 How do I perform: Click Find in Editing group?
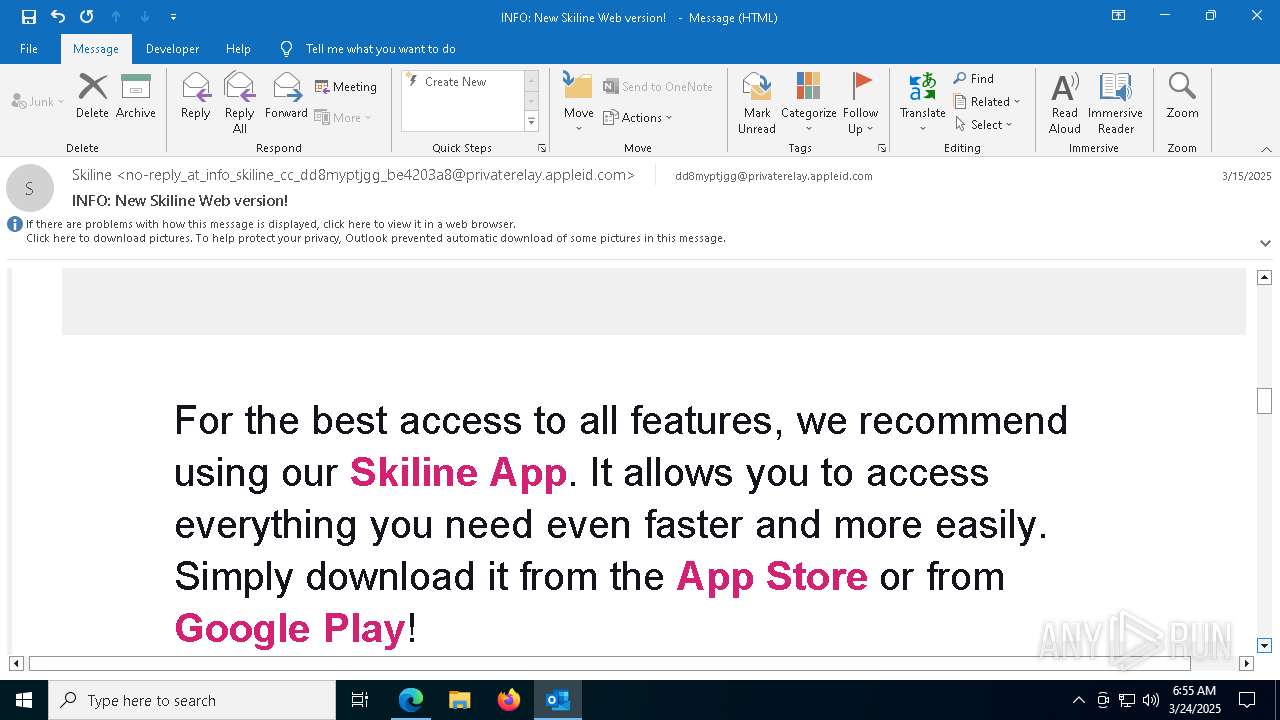pos(974,78)
